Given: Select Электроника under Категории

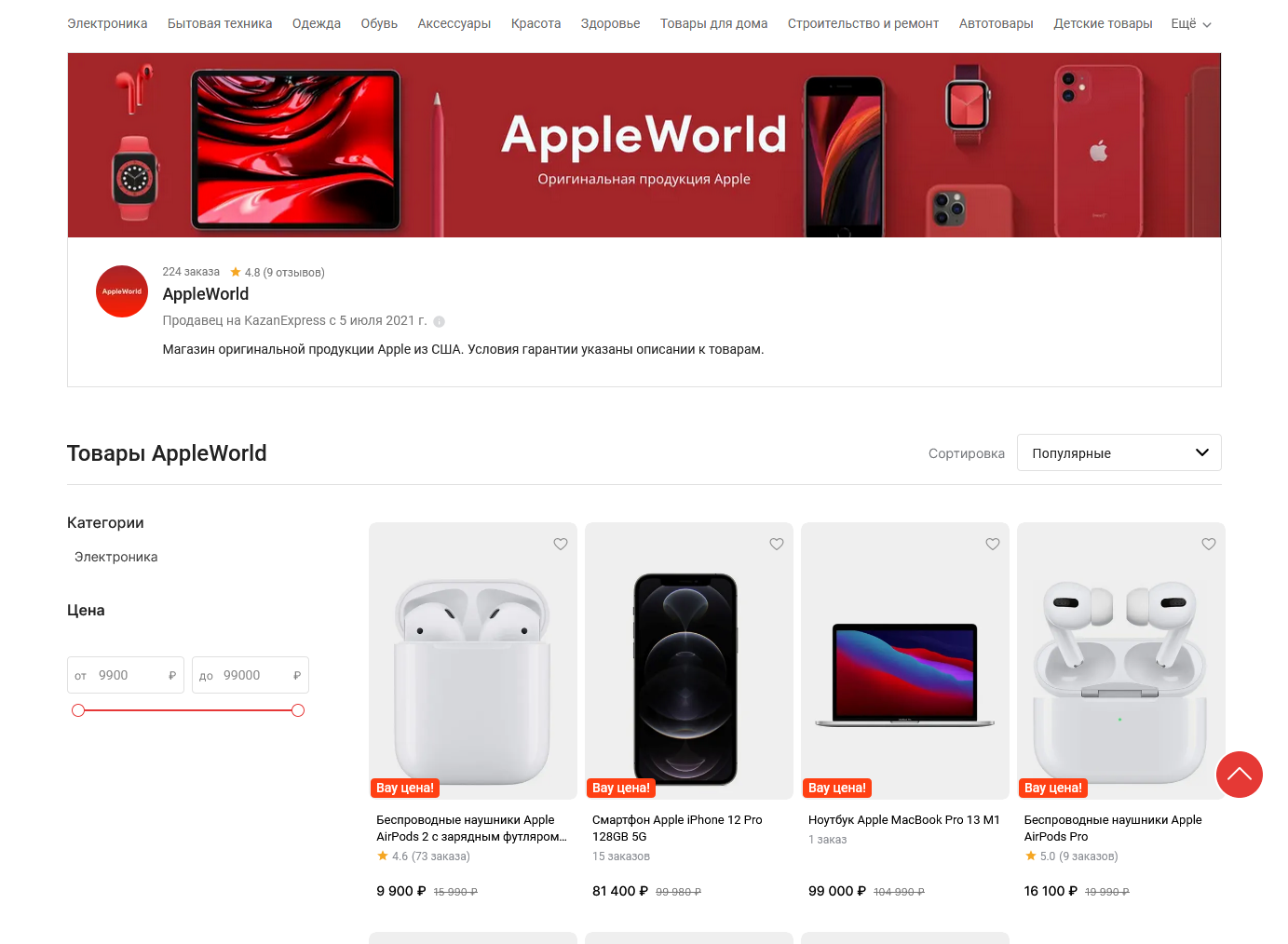Looking at the screenshot, I should coord(116,557).
